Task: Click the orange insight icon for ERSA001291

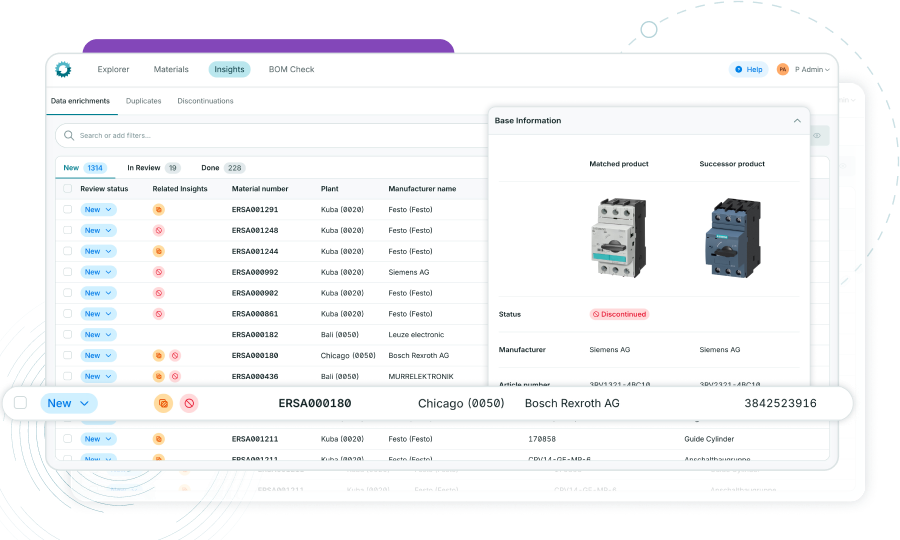Action: (159, 209)
